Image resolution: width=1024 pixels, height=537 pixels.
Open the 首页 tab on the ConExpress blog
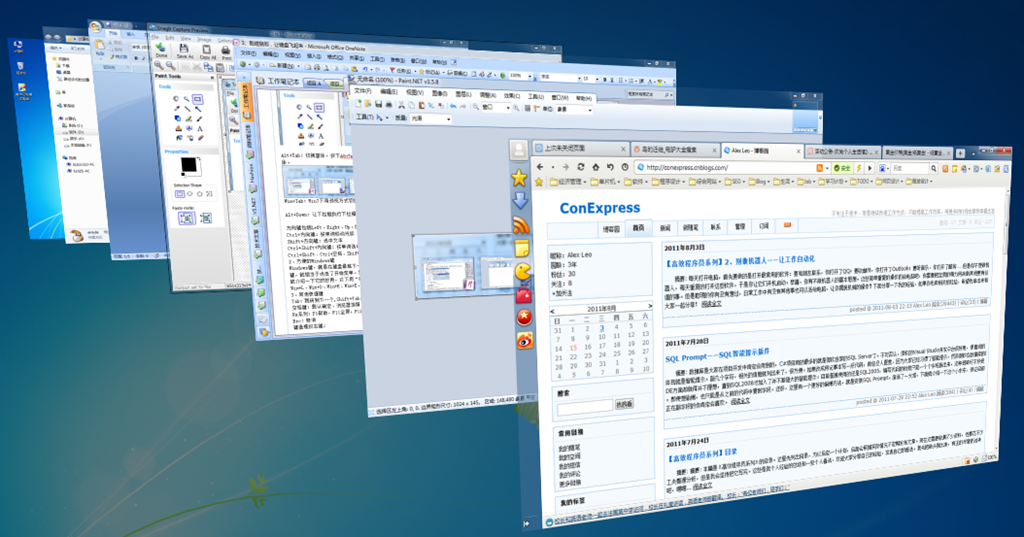point(638,228)
